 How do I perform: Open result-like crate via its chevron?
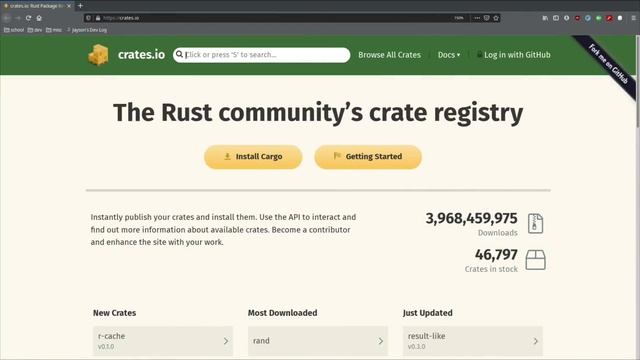click(535, 341)
